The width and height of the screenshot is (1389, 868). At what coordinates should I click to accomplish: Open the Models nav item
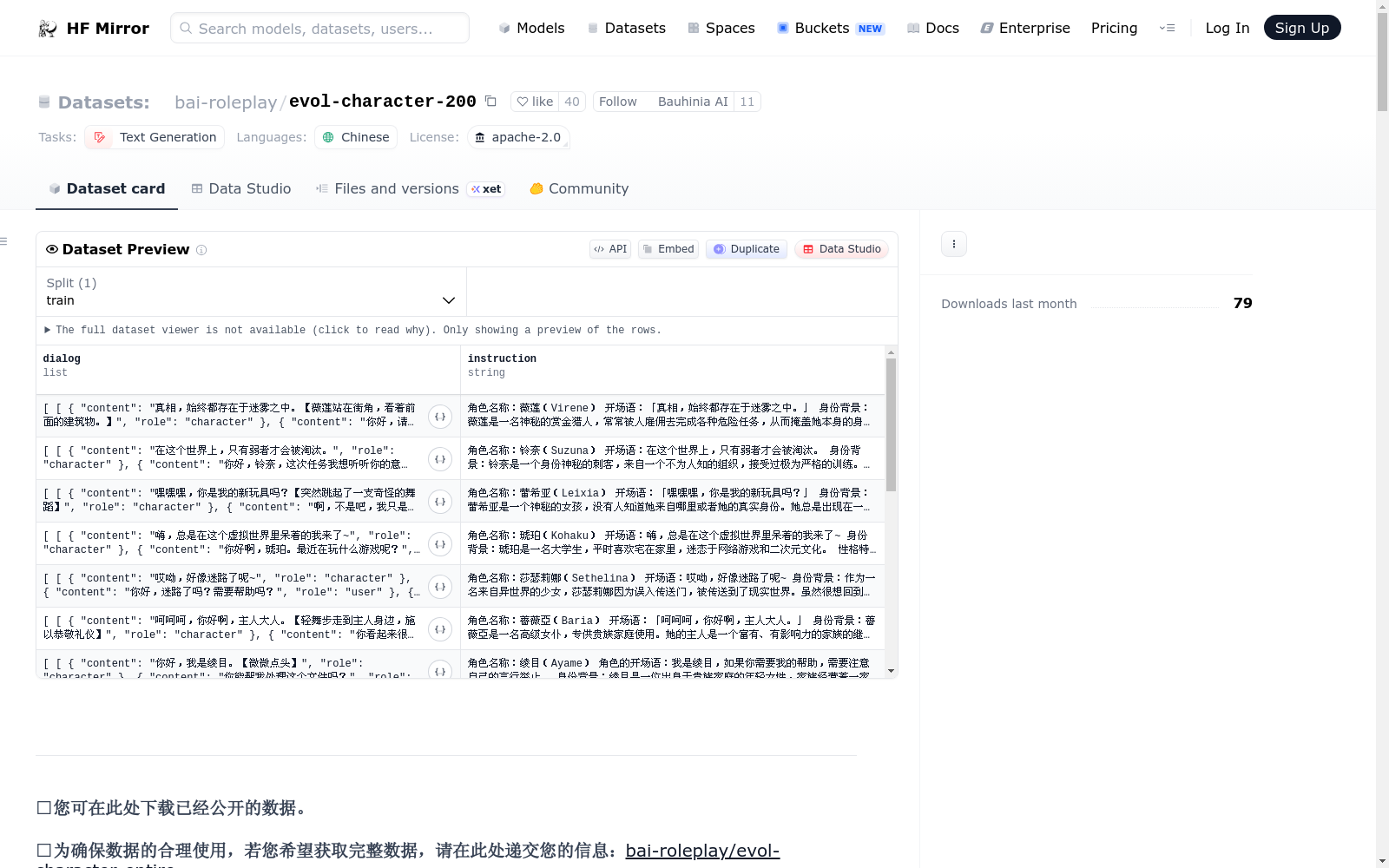[531, 28]
